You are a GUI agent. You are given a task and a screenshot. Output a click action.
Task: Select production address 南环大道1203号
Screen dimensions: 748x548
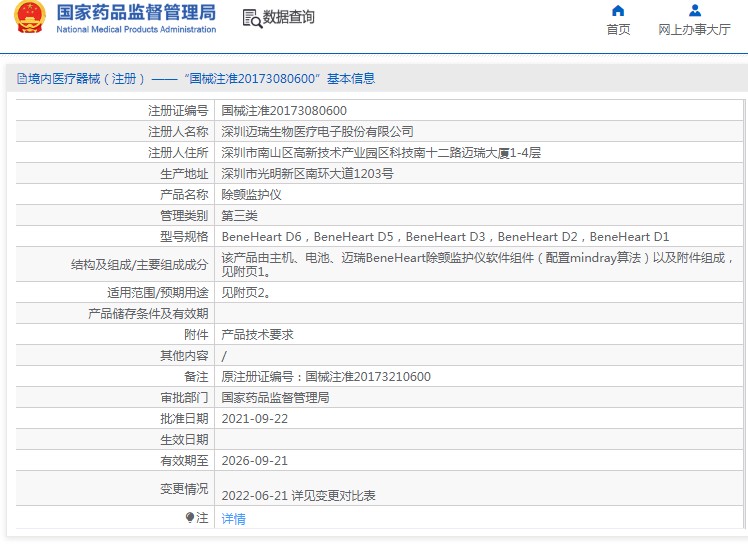click(x=307, y=174)
